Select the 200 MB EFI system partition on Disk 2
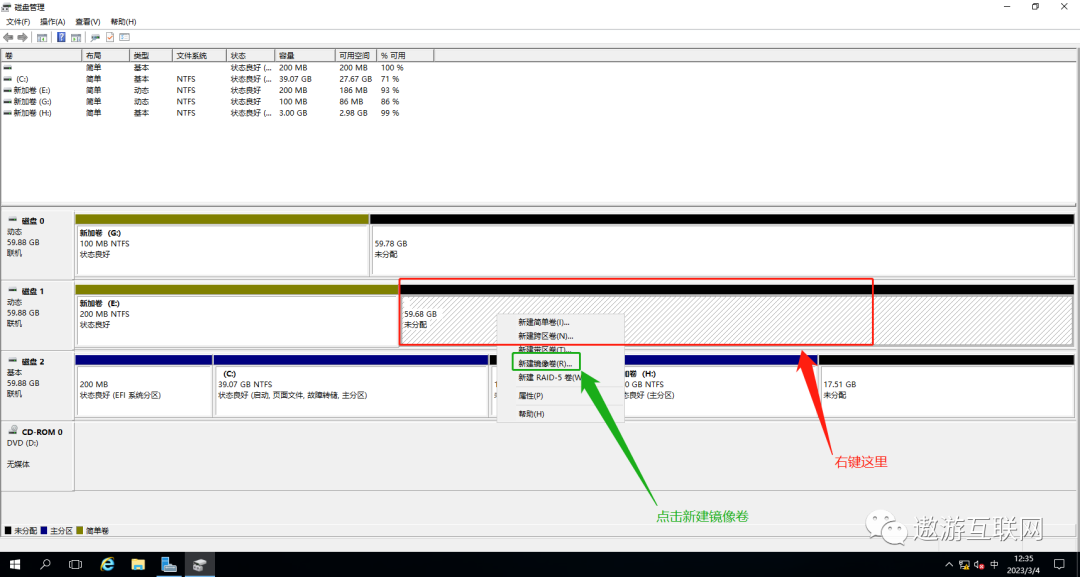This screenshot has height=577, width=1080. point(144,386)
